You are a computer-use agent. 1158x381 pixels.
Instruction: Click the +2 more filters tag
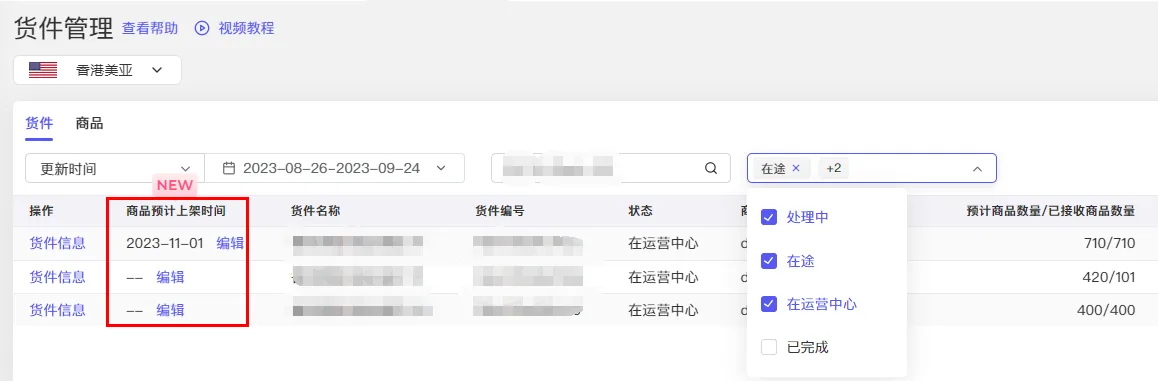coord(833,168)
